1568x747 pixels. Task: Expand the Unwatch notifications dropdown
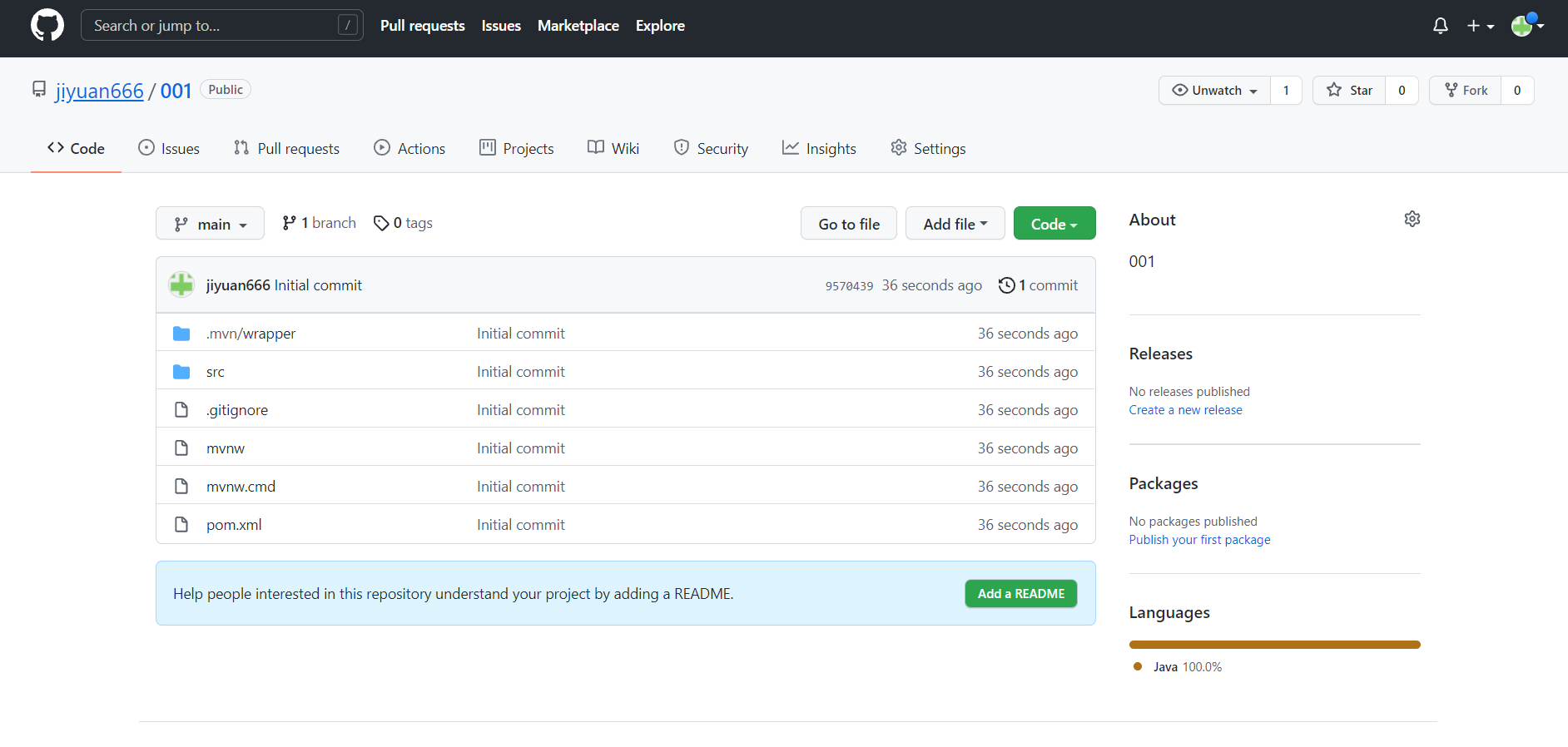pyautogui.click(x=1214, y=90)
